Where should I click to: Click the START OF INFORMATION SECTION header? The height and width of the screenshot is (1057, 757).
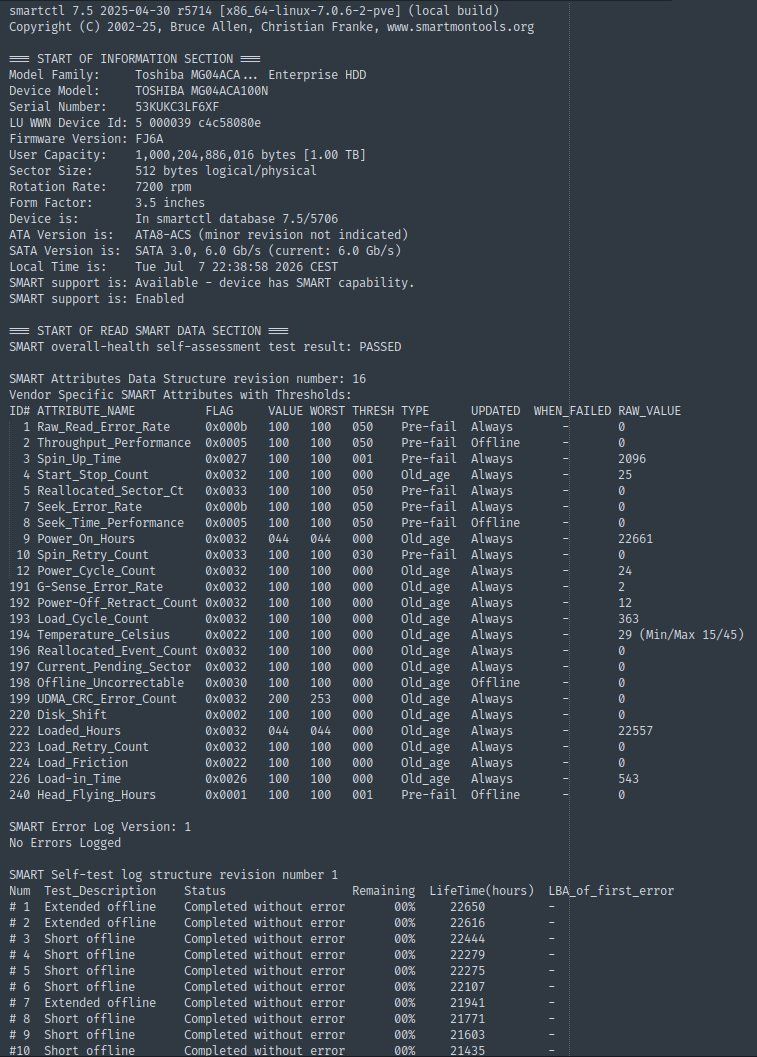pyautogui.click(x=135, y=59)
